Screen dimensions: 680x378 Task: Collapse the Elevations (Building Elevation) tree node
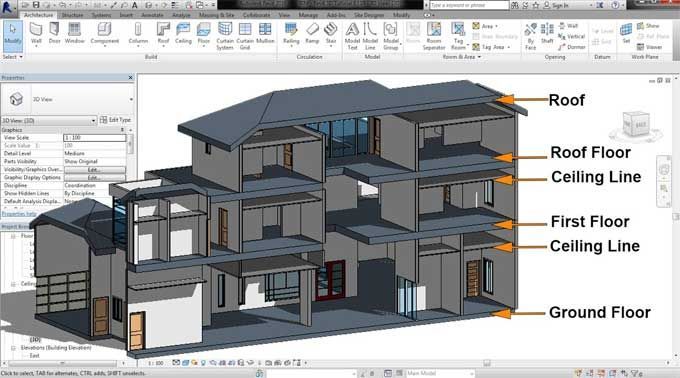click(13, 348)
